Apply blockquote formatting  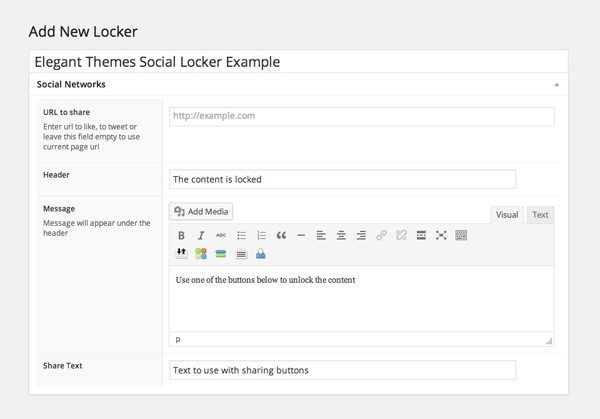281,236
